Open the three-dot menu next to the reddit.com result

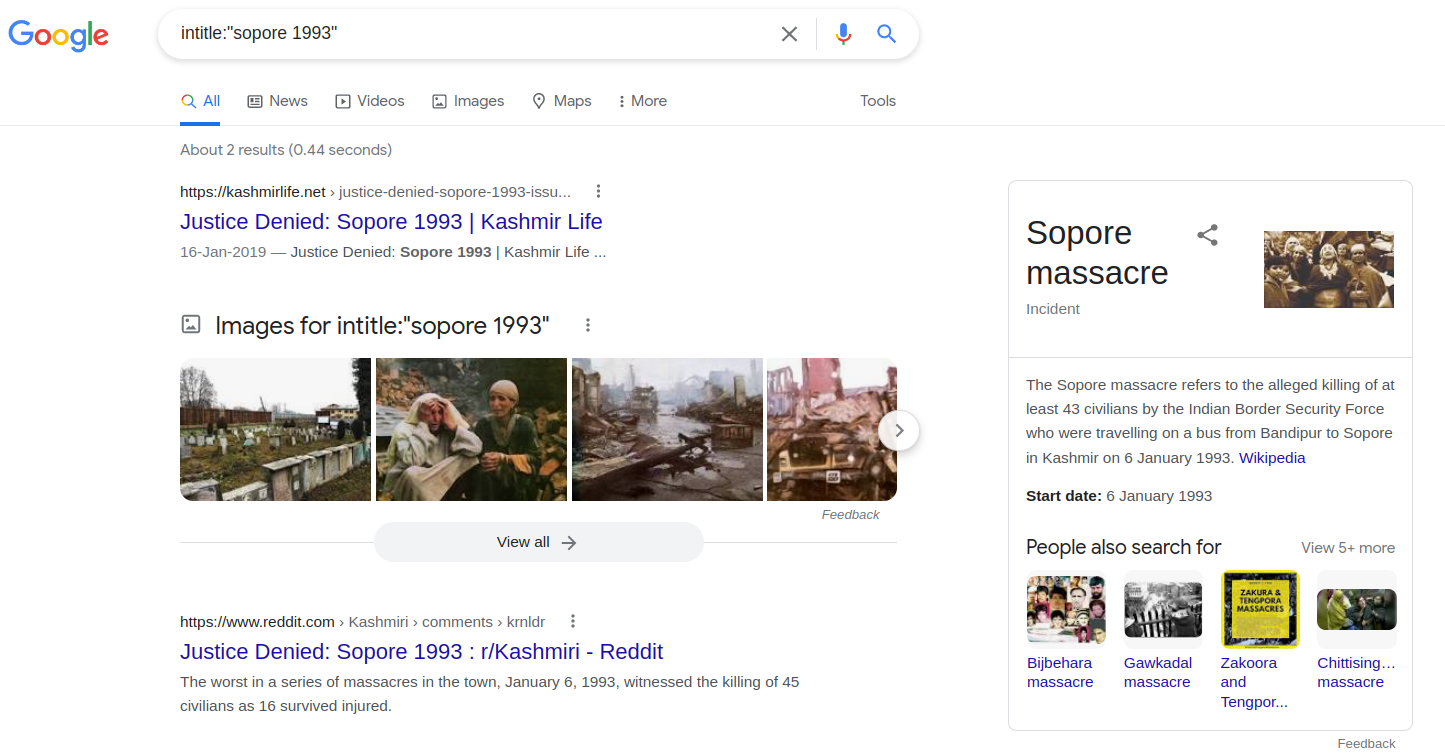point(573,621)
